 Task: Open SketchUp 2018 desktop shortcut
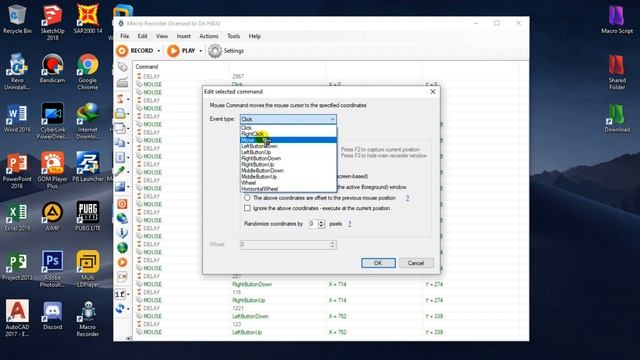(x=52, y=22)
